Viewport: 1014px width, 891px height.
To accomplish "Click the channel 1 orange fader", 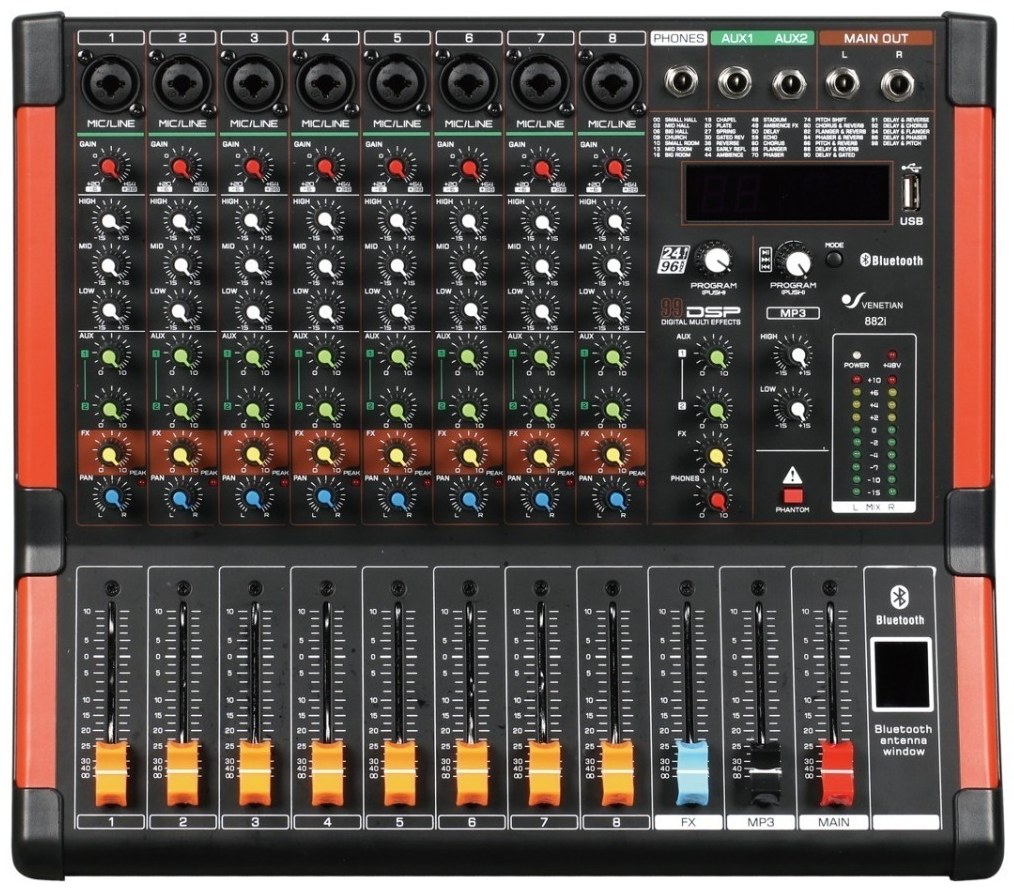I will coord(112,774).
